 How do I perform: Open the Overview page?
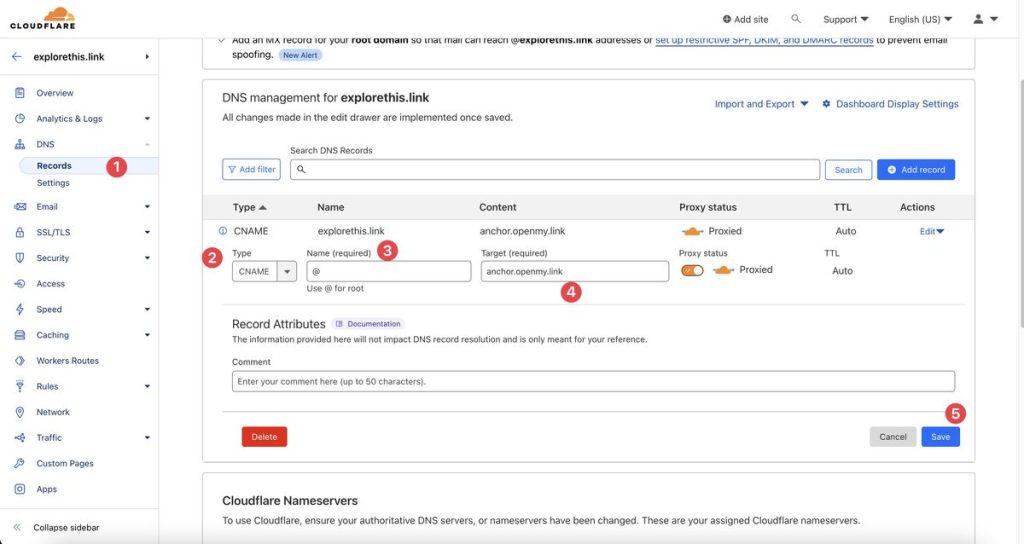click(55, 93)
